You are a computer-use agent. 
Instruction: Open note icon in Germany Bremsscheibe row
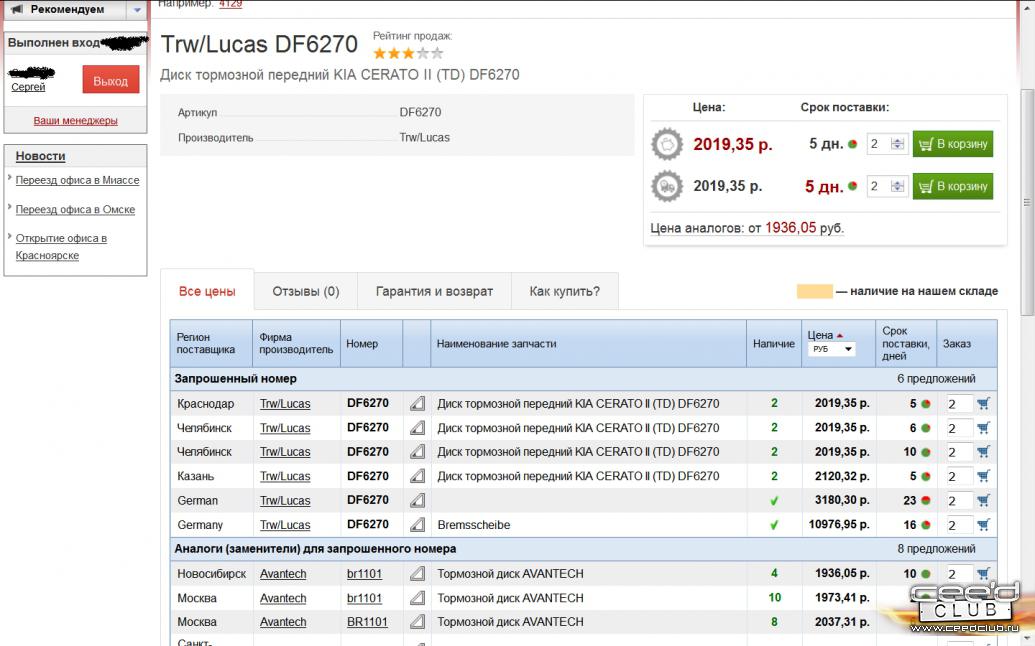tap(417, 525)
